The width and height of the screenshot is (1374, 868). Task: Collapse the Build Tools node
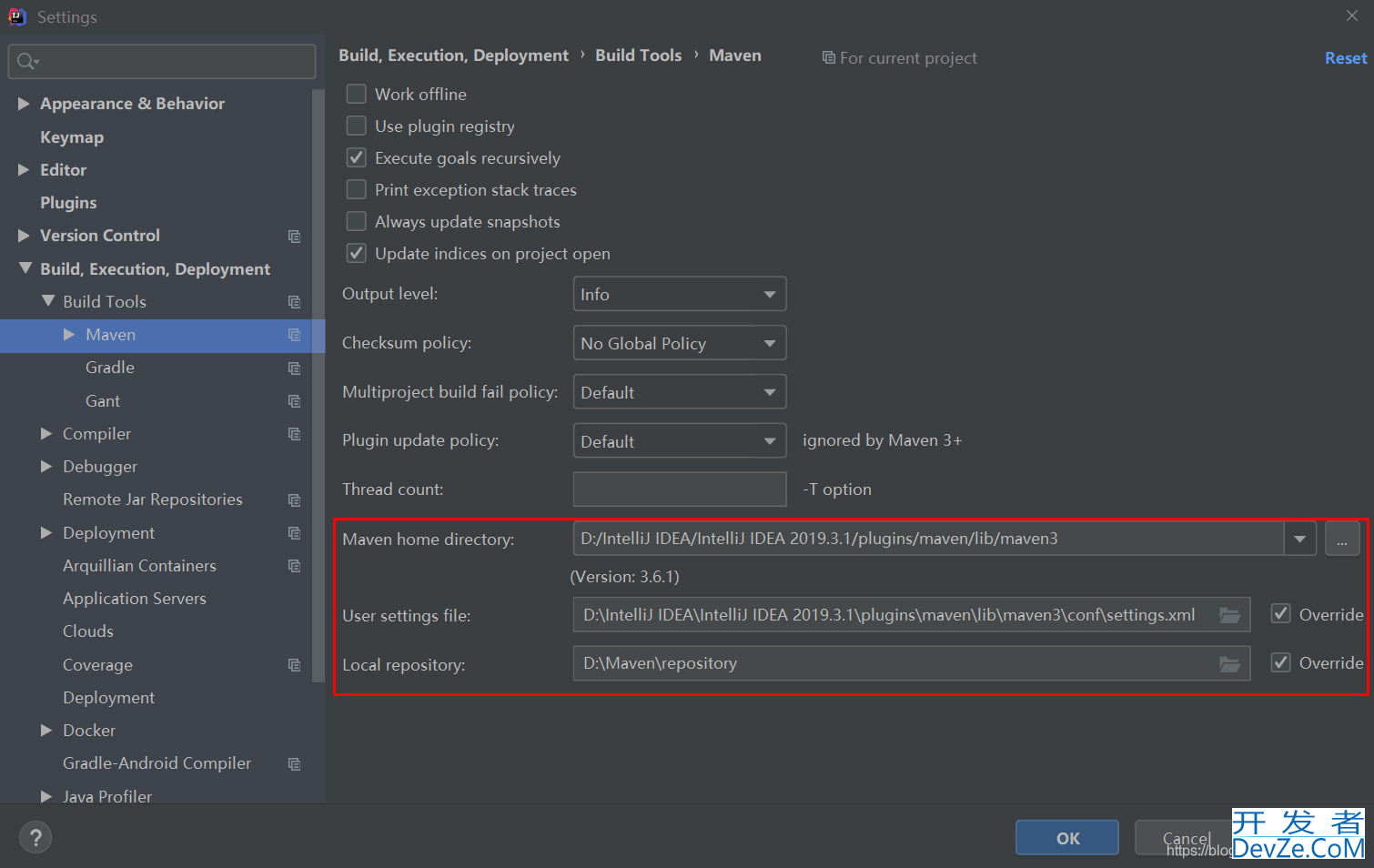48,301
